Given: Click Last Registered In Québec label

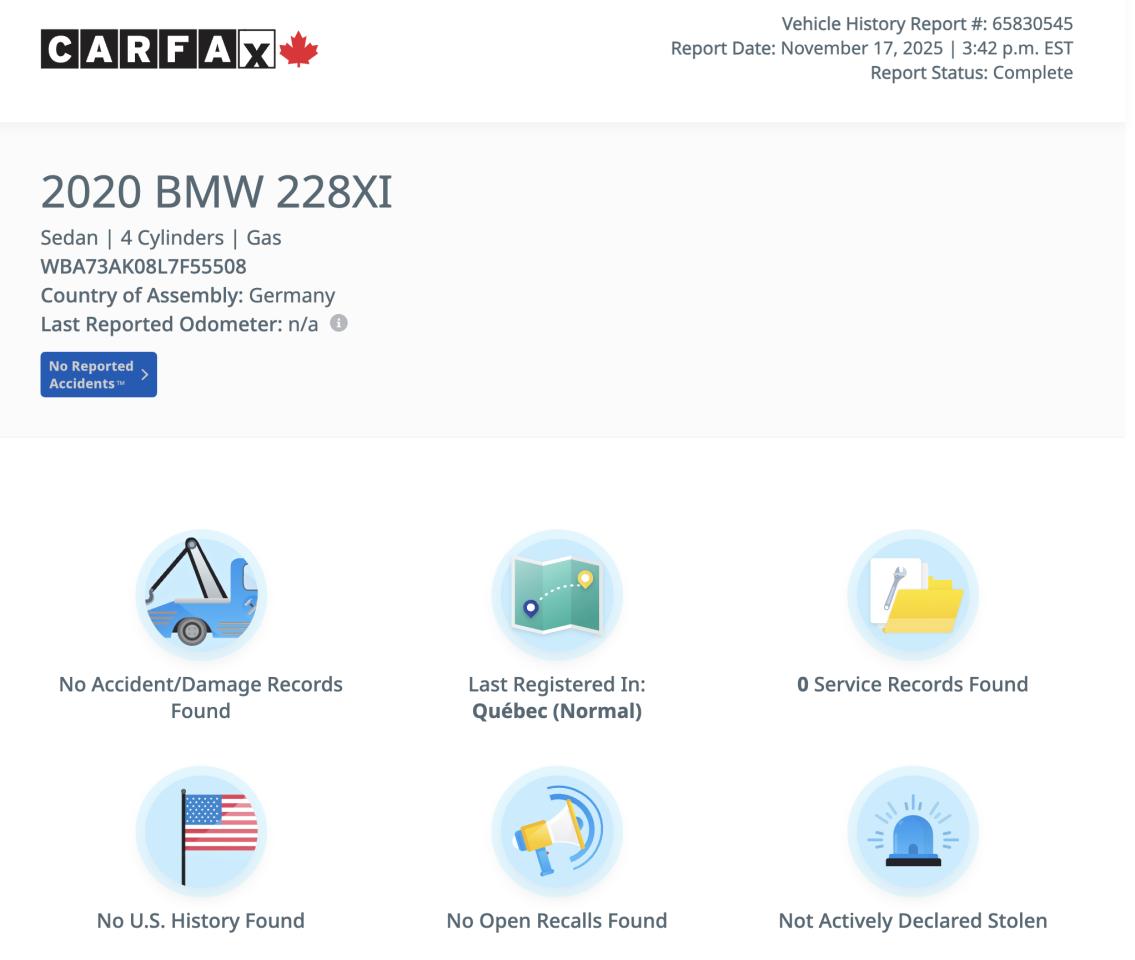Looking at the screenshot, I should pos(557,697).
